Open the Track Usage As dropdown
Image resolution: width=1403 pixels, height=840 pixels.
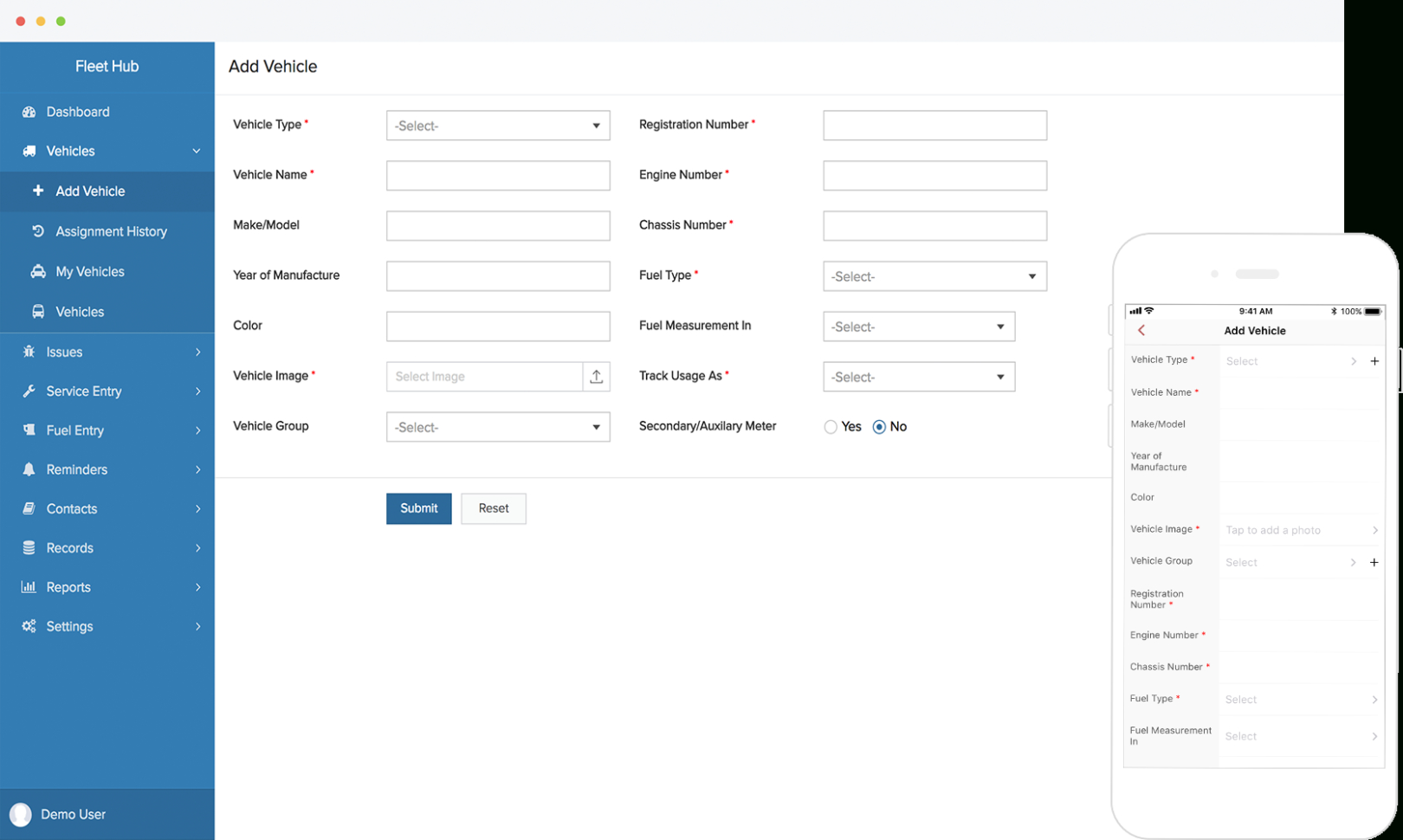(918, 376)
